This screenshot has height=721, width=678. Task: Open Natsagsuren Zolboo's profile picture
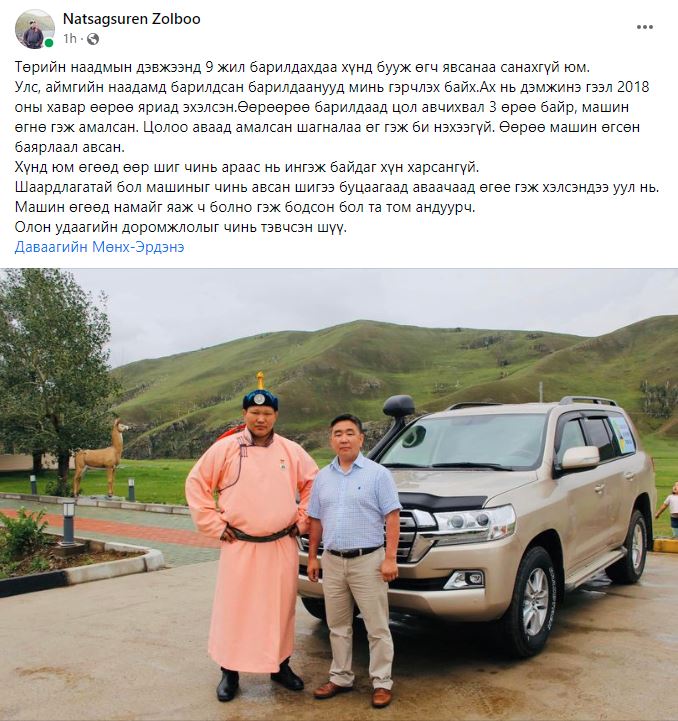(x=34, y=29)
